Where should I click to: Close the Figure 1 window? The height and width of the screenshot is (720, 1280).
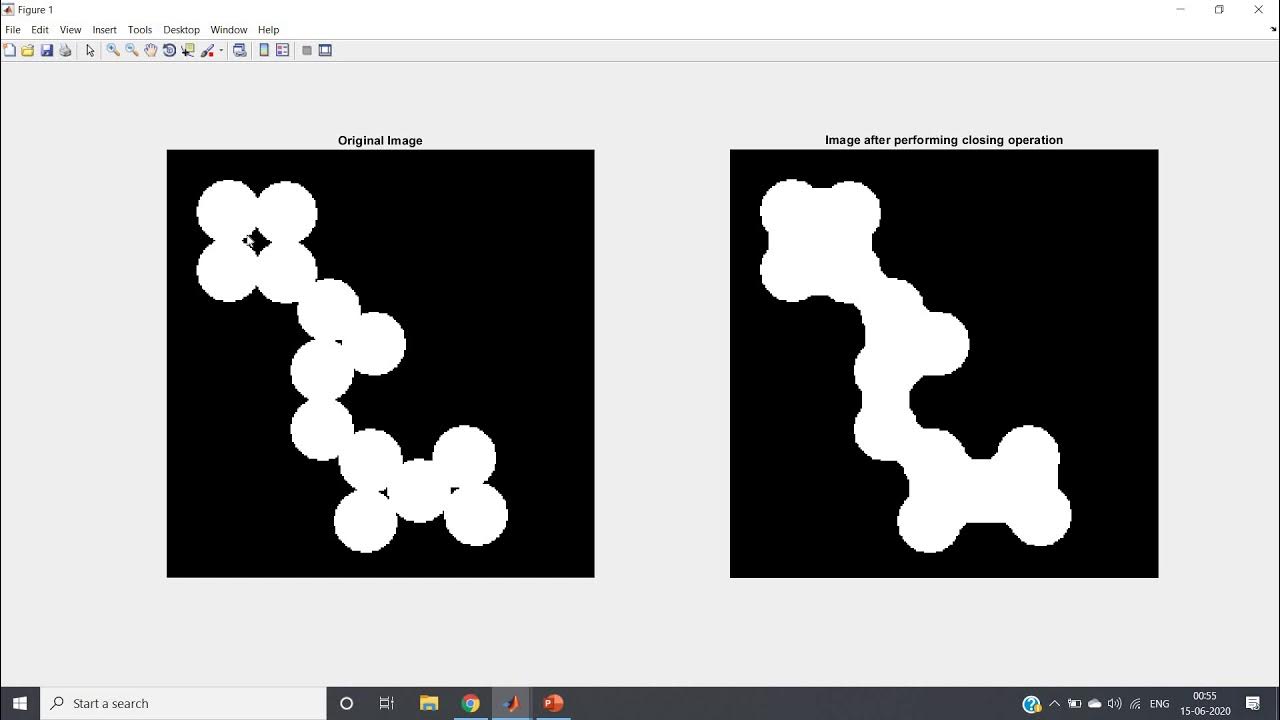click(1259, 9)
